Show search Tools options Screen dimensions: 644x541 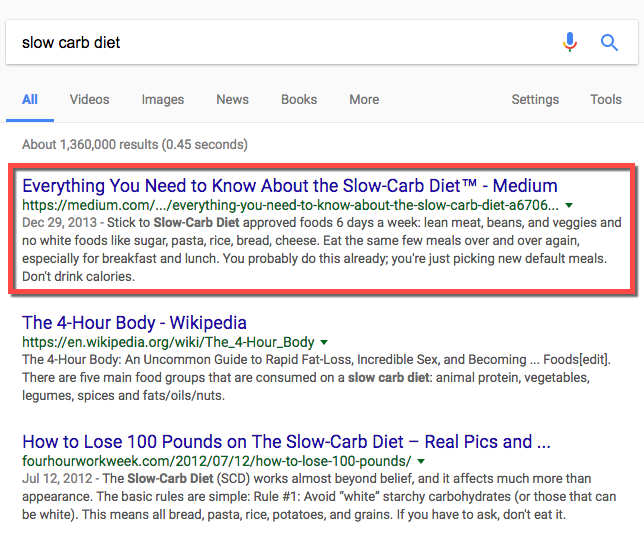click(606, 99)
